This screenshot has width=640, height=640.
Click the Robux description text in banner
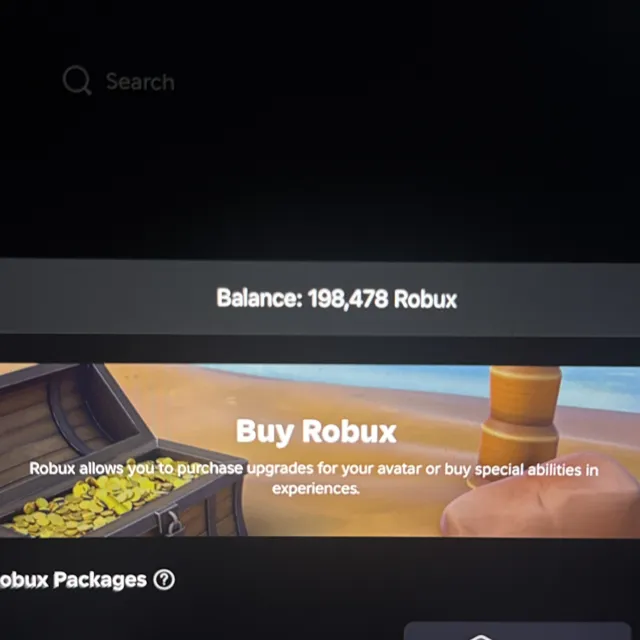pyautogui.click(x=314, y=478)
